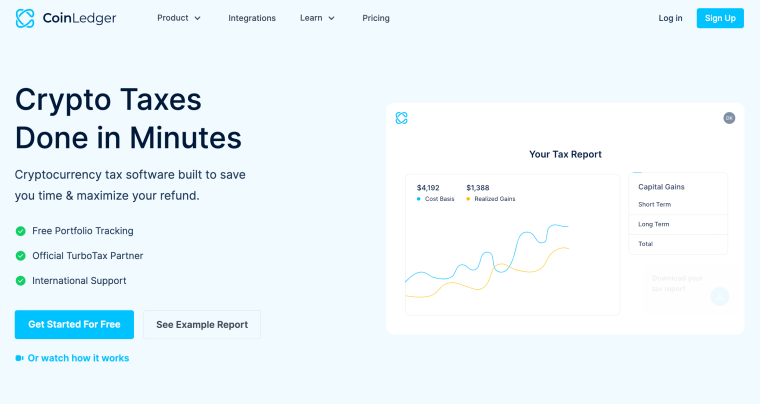Click the faded download tax report icon
This screenshot has width=760, height=404.
click(720, 296)
